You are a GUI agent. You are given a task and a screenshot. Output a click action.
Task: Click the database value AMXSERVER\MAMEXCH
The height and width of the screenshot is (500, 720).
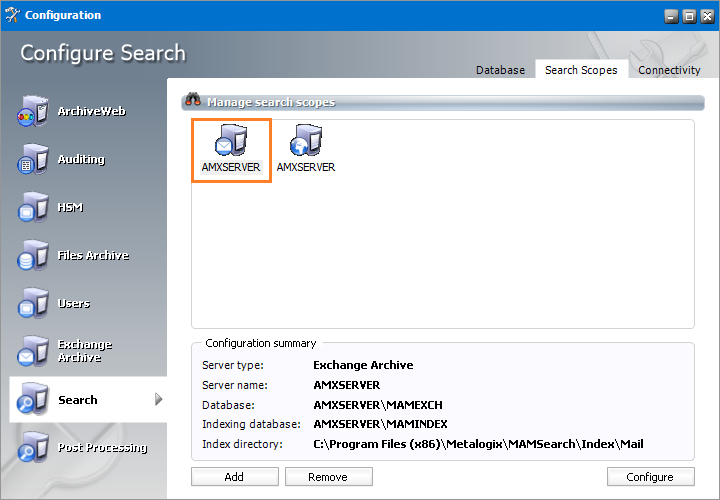click(378, 405)
